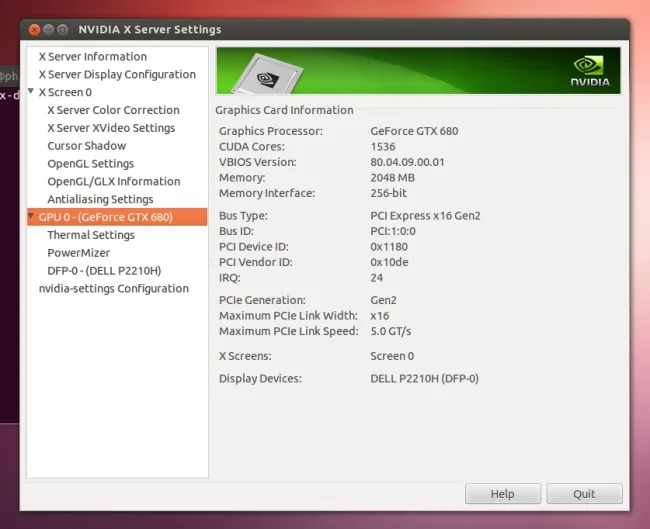Image resolution: width=650 pixels, height=529 pixels.
Task: Click the CUDA Cores: label
Action: (x=252, y=146)
